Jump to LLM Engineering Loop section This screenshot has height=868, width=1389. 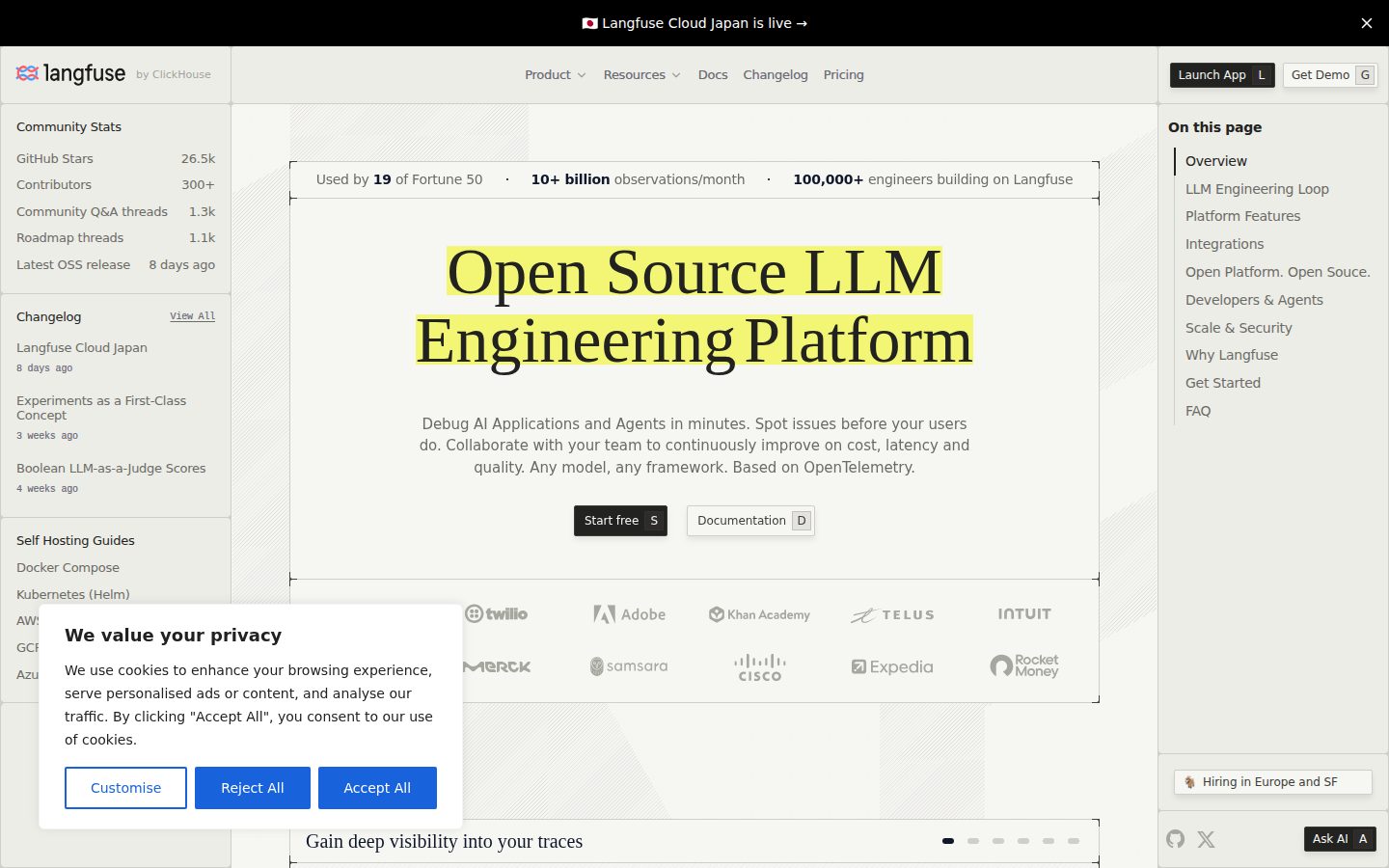click(1257, 189)
